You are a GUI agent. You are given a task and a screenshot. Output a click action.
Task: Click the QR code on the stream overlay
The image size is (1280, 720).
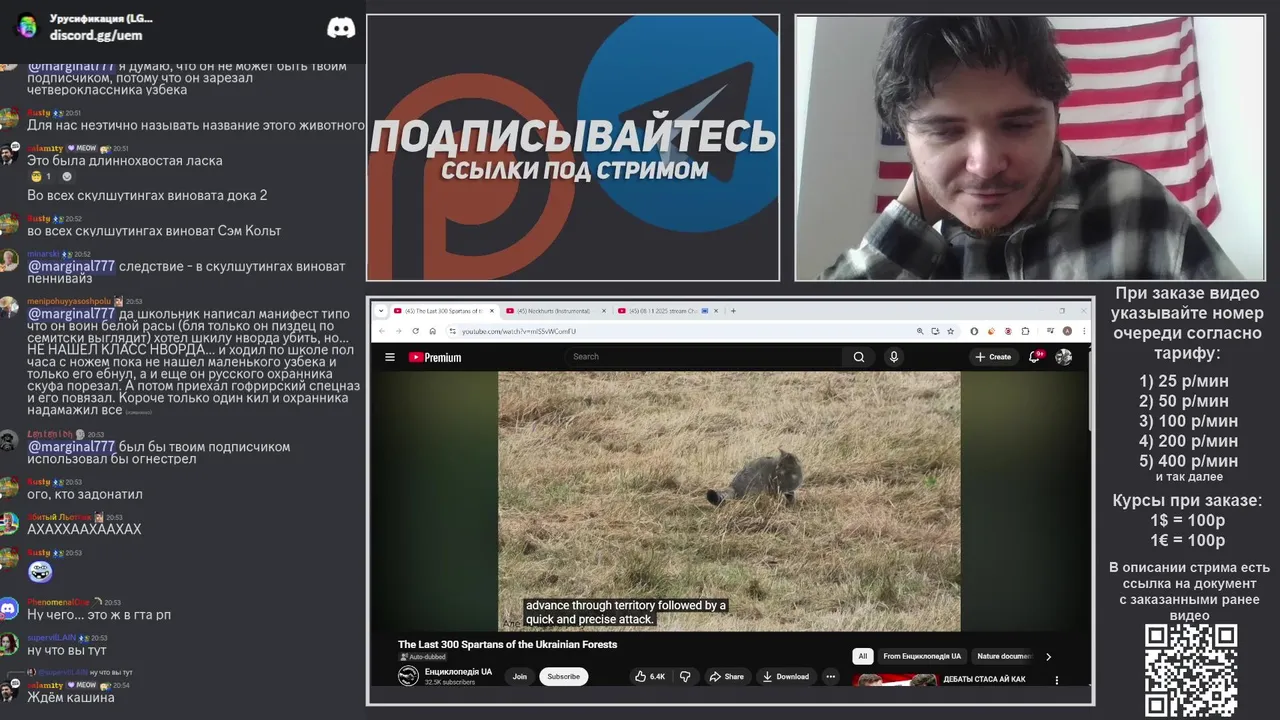pos(1191,670)
